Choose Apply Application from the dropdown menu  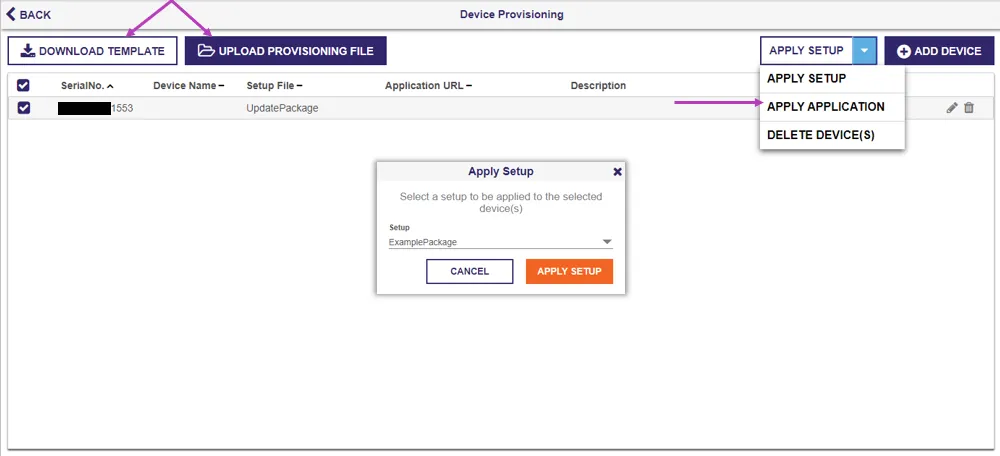click(x=832, y=107)
